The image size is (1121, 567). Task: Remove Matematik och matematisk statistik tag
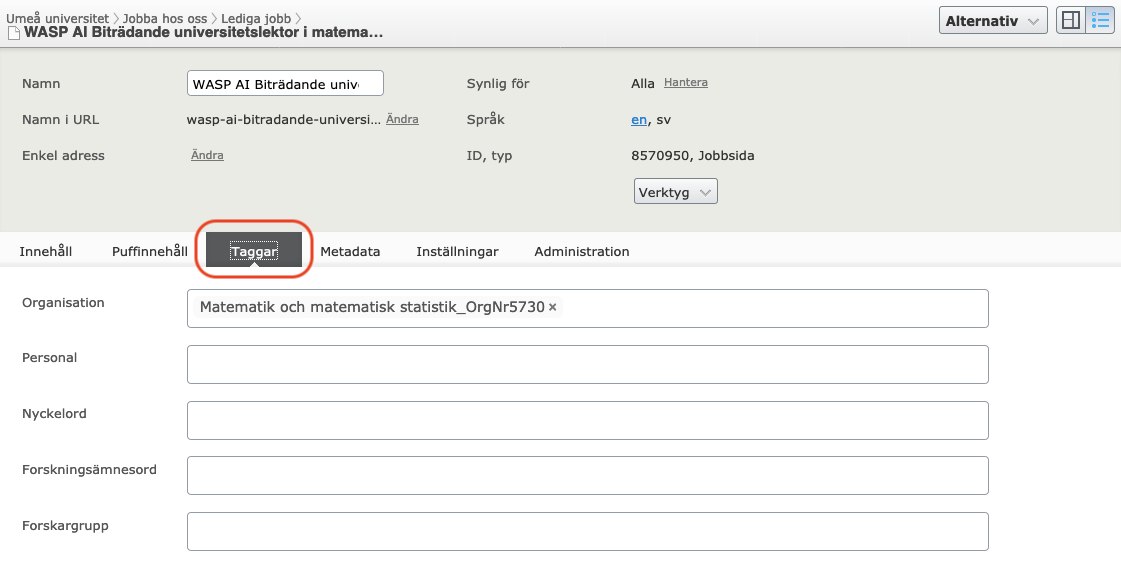553,307
